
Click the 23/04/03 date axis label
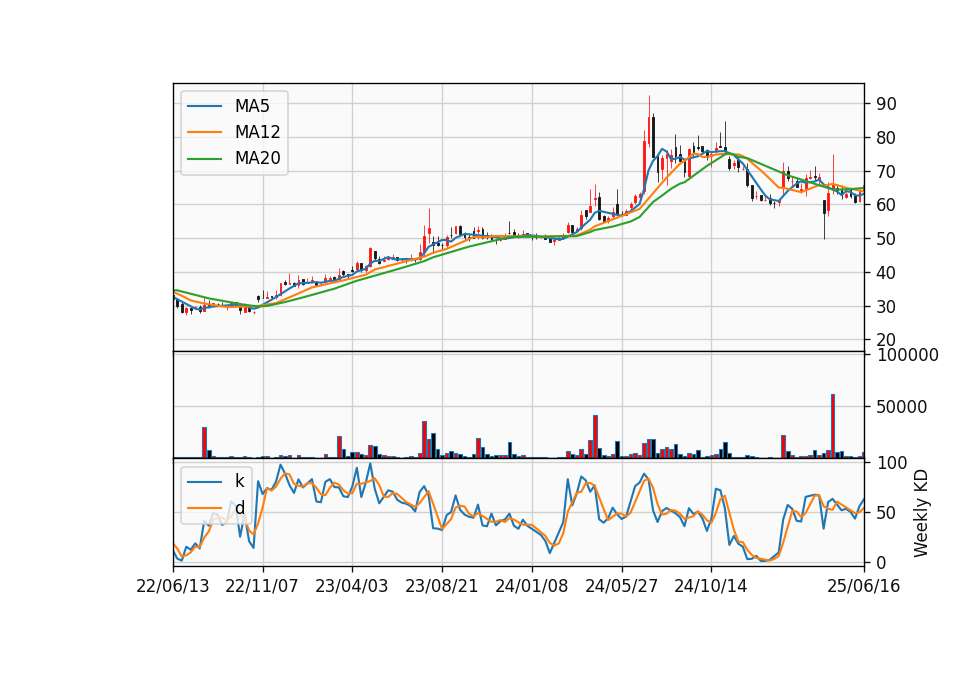pos(351,586)
